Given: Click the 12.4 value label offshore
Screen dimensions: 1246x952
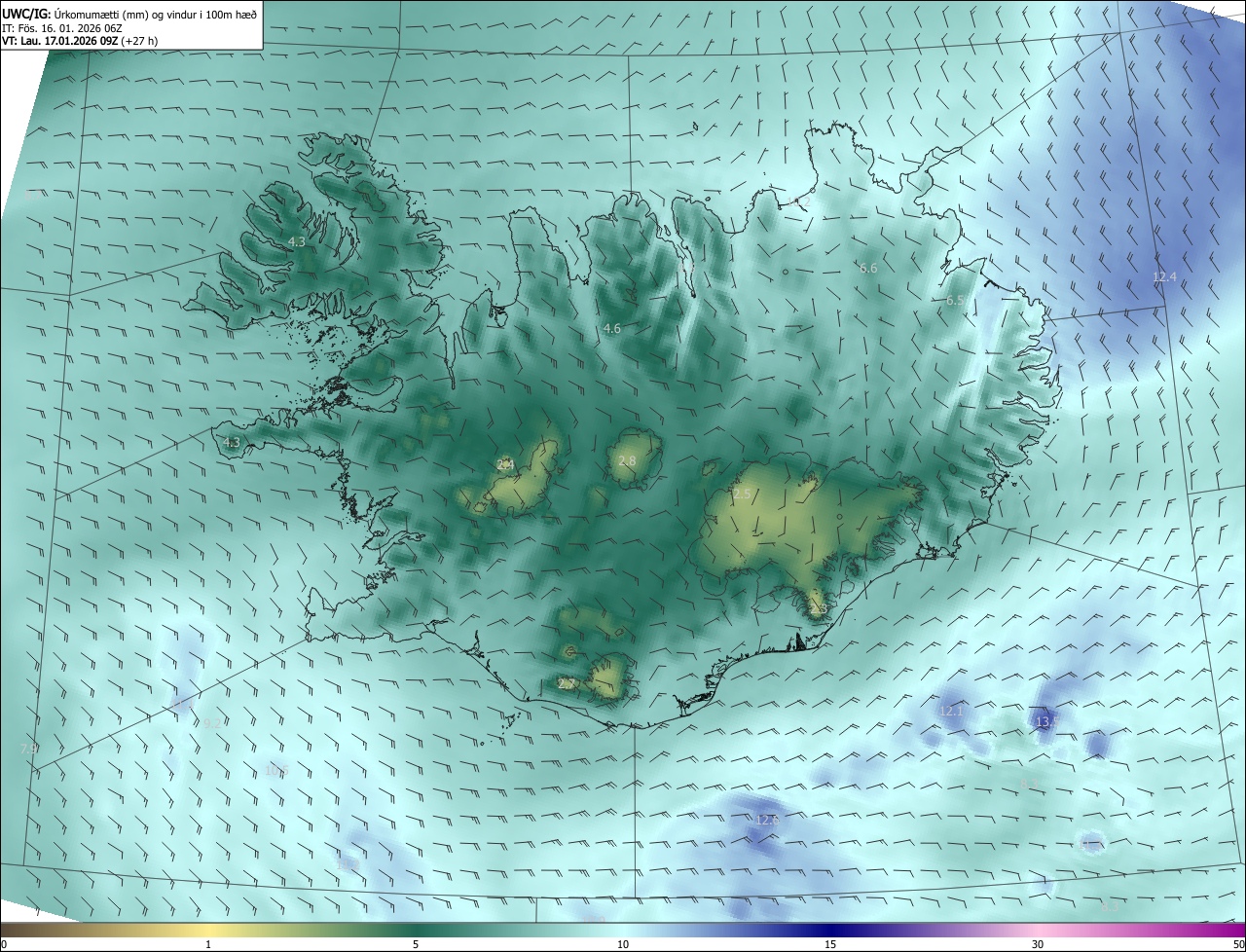Looking at the screenshot, I should [x=1165, y=277].
